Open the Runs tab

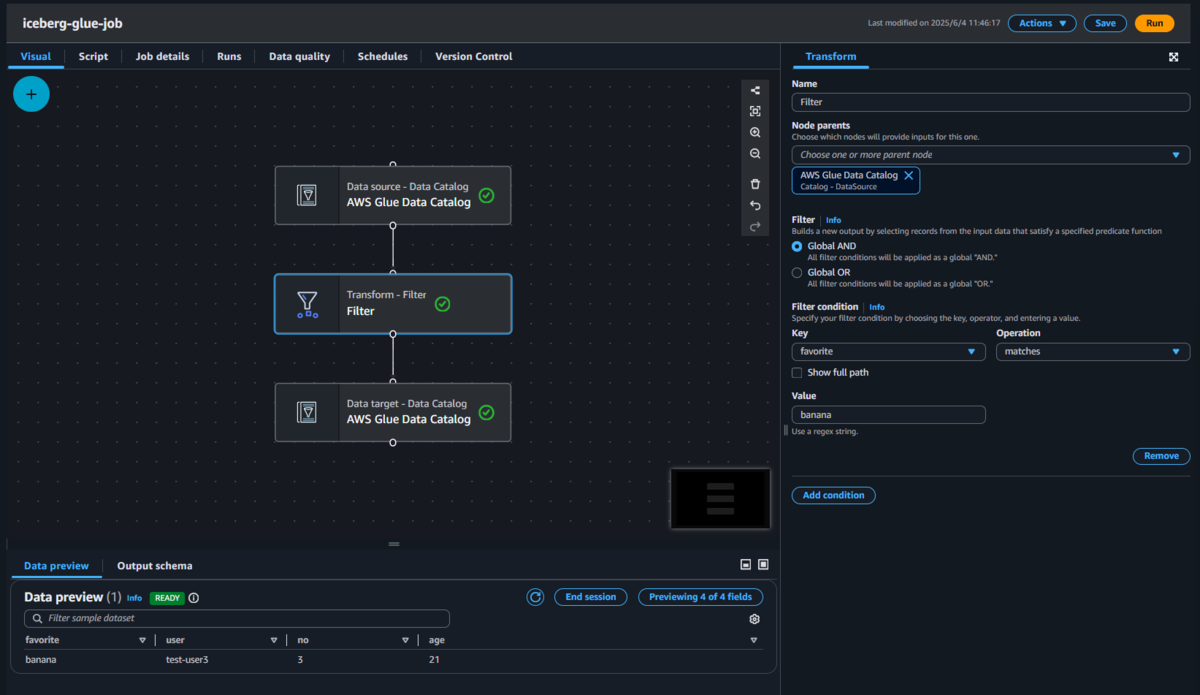229,56
